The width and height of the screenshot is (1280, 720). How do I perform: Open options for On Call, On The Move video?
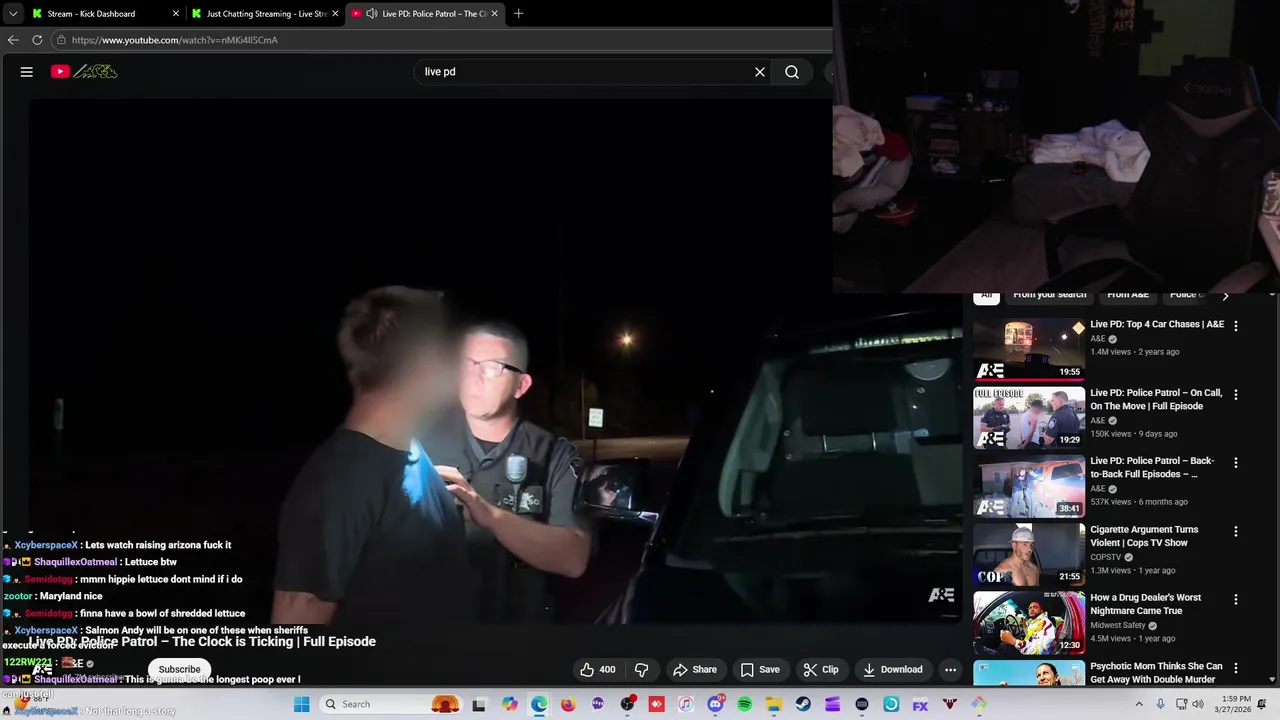point(1236,395)
